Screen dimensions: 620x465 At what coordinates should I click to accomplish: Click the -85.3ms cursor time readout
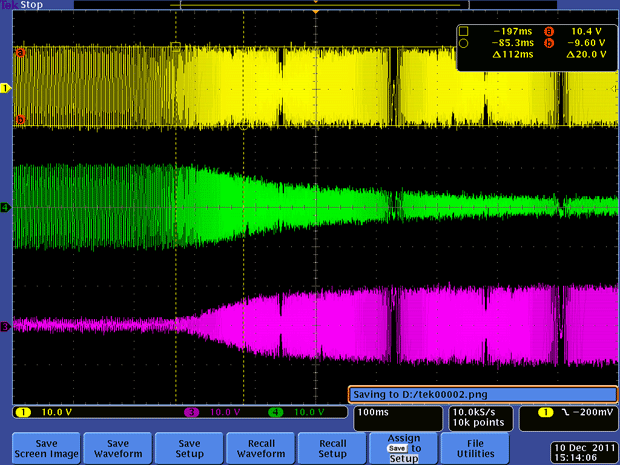pos(513,43)
